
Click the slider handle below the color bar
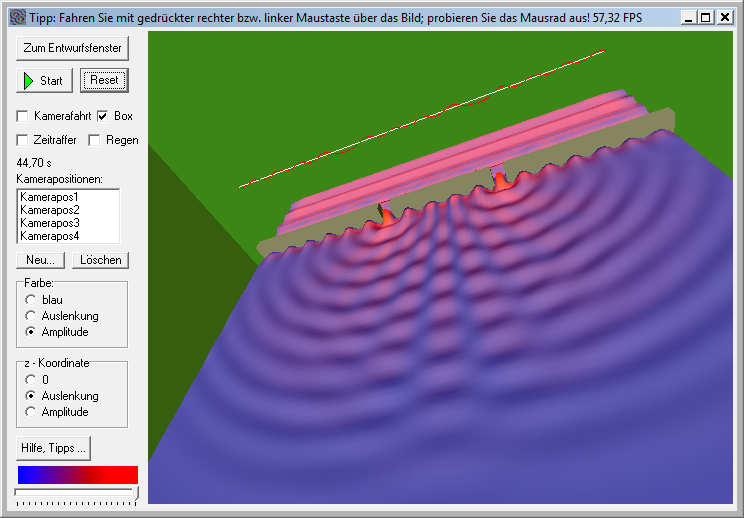click(137, 492)
